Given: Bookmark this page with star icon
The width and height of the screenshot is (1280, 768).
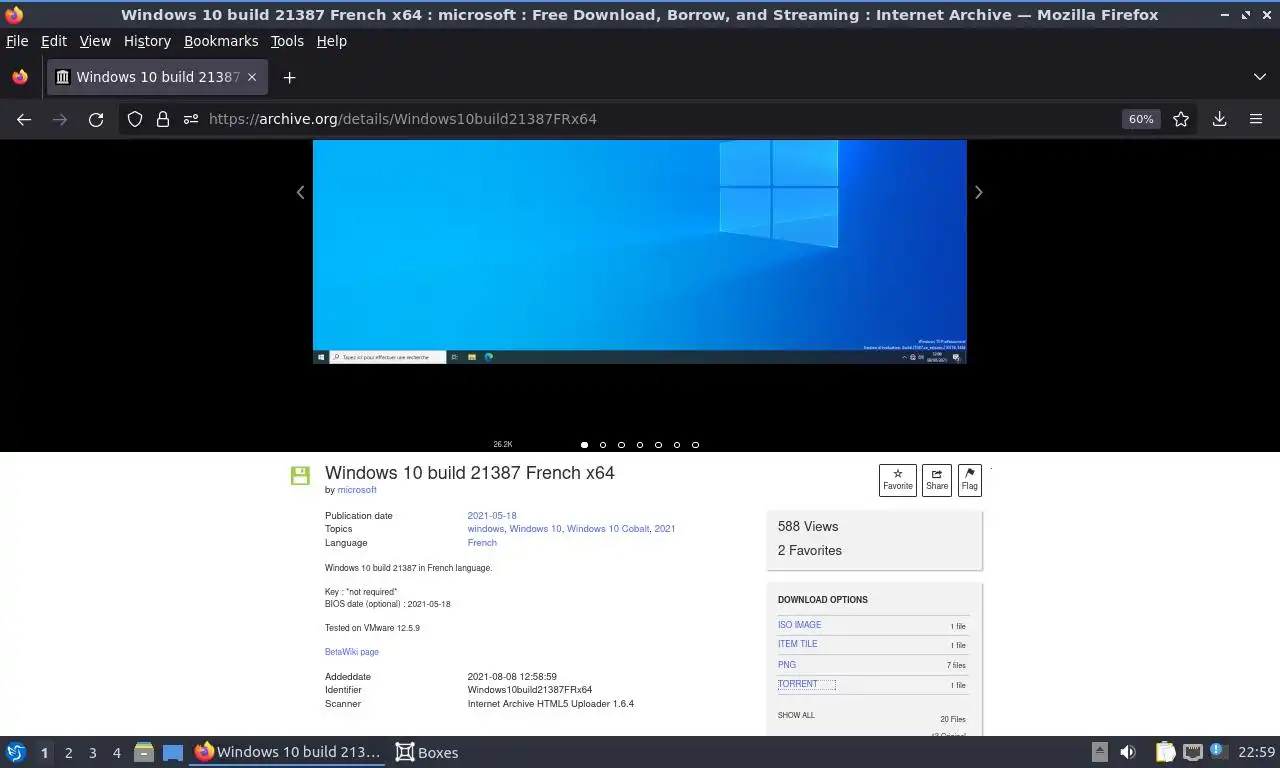Looking at the screenshot, I should tap(1181, 119).
